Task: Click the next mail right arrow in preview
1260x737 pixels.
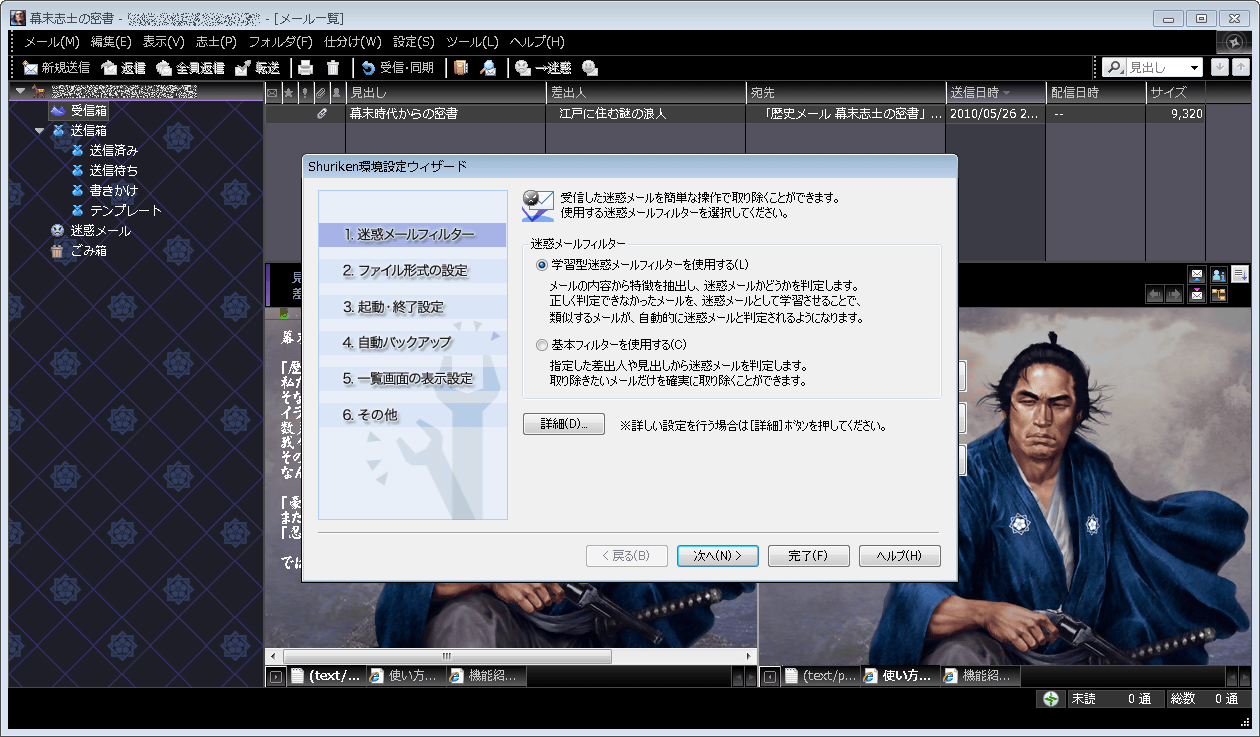Action: [1173, 294]
